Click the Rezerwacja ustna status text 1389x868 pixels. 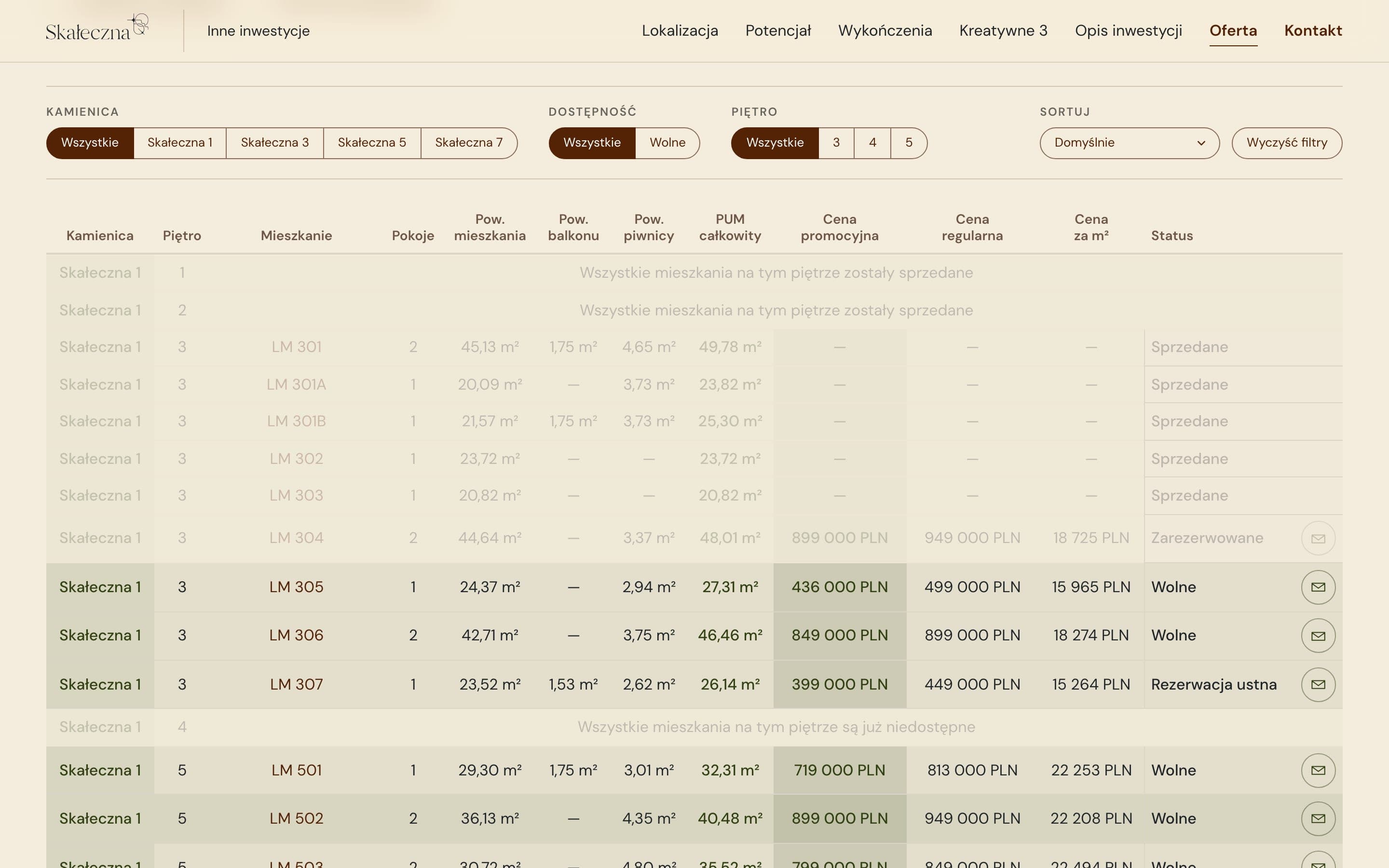point(1213,684)
